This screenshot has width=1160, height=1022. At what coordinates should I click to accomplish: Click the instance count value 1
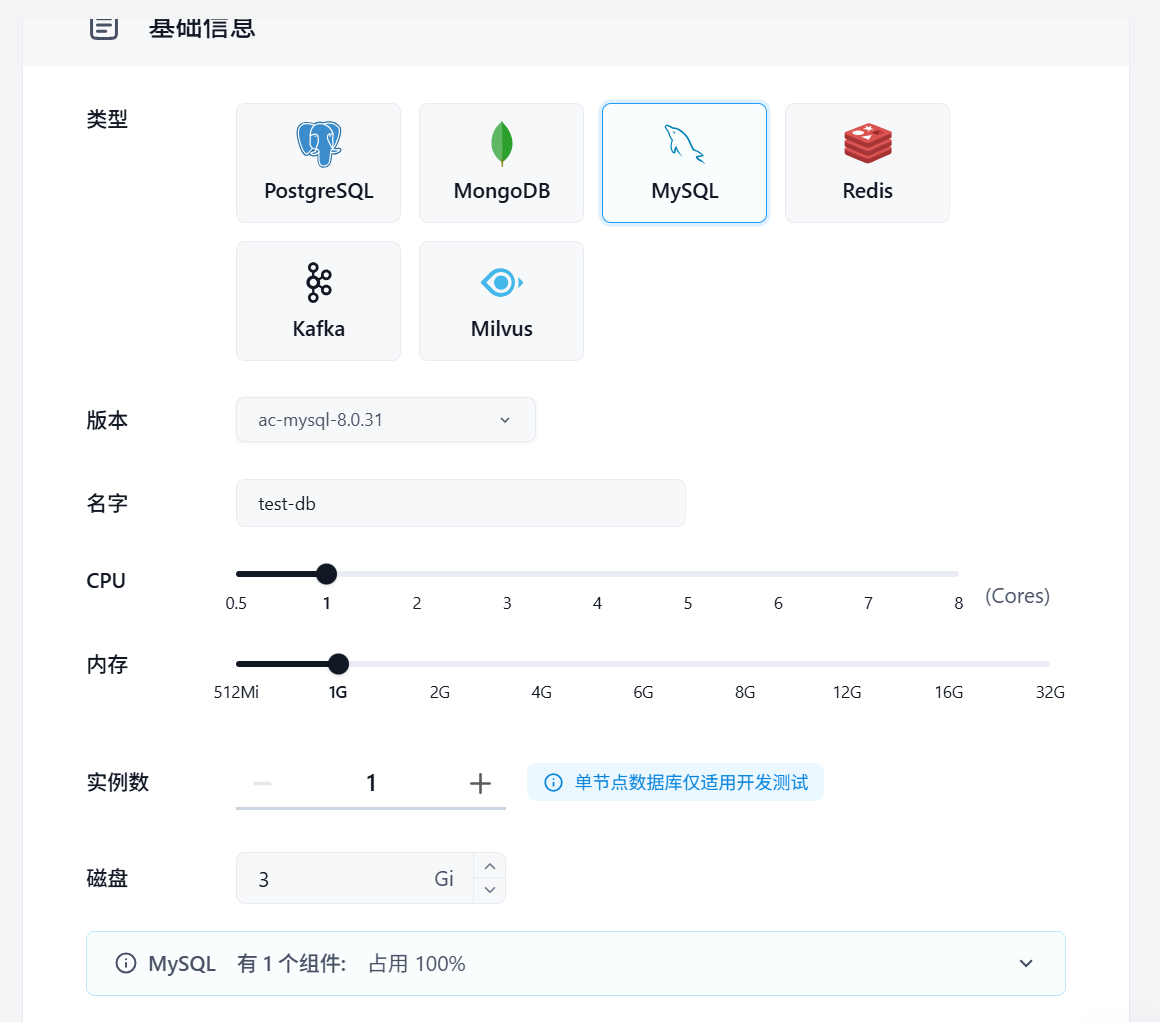click(x=371, y=783)
